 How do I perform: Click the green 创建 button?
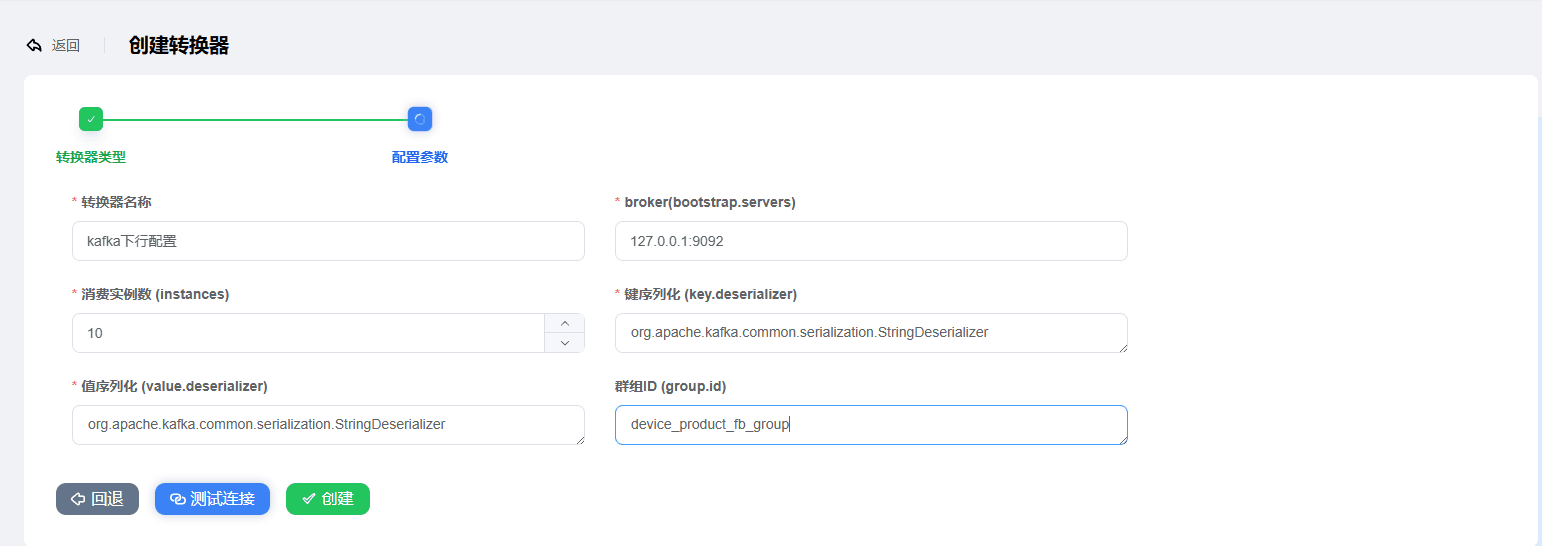tap(328, 499)
